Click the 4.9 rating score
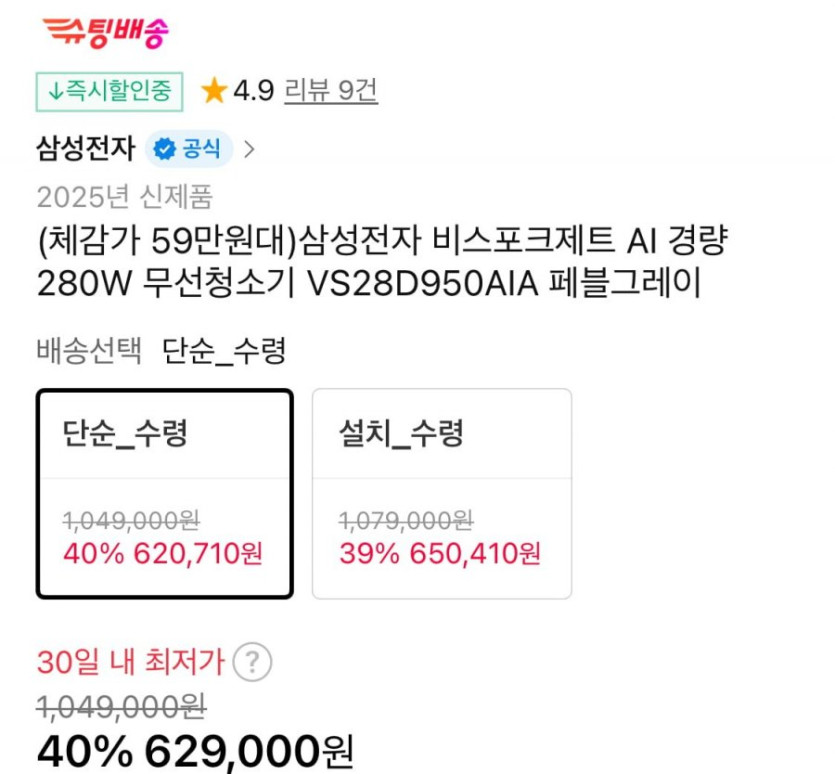The image size is (835, 774). pos(253,92)
